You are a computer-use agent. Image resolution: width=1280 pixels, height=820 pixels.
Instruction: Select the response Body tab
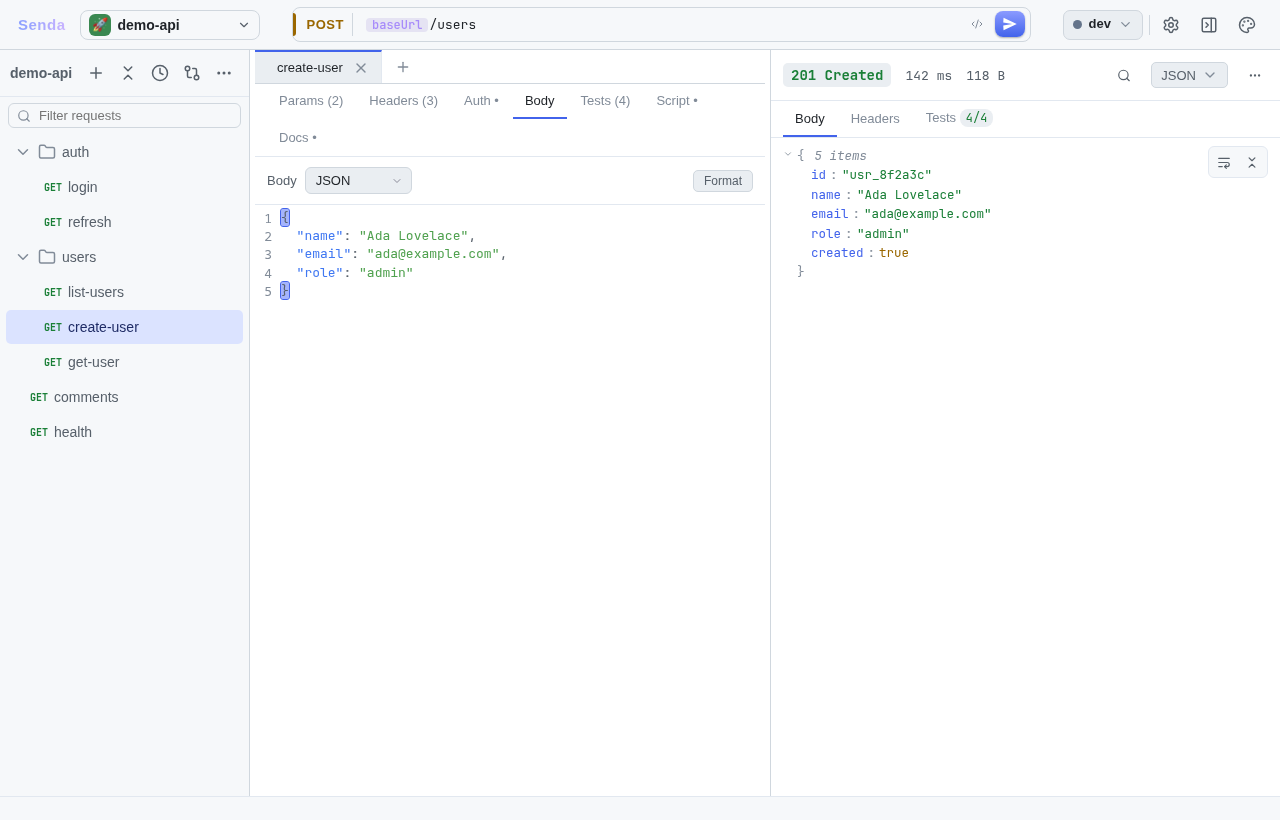810,119
